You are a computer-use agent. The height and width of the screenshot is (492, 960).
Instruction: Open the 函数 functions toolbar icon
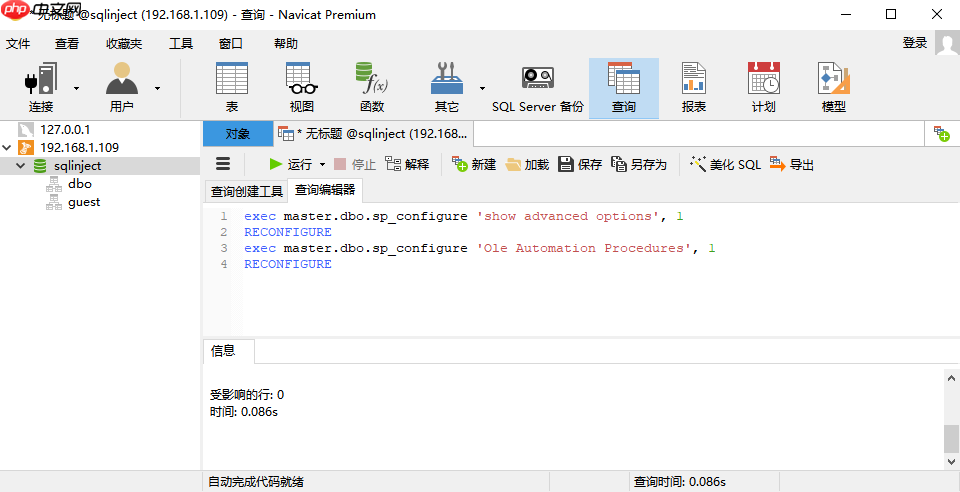[372, 88]
